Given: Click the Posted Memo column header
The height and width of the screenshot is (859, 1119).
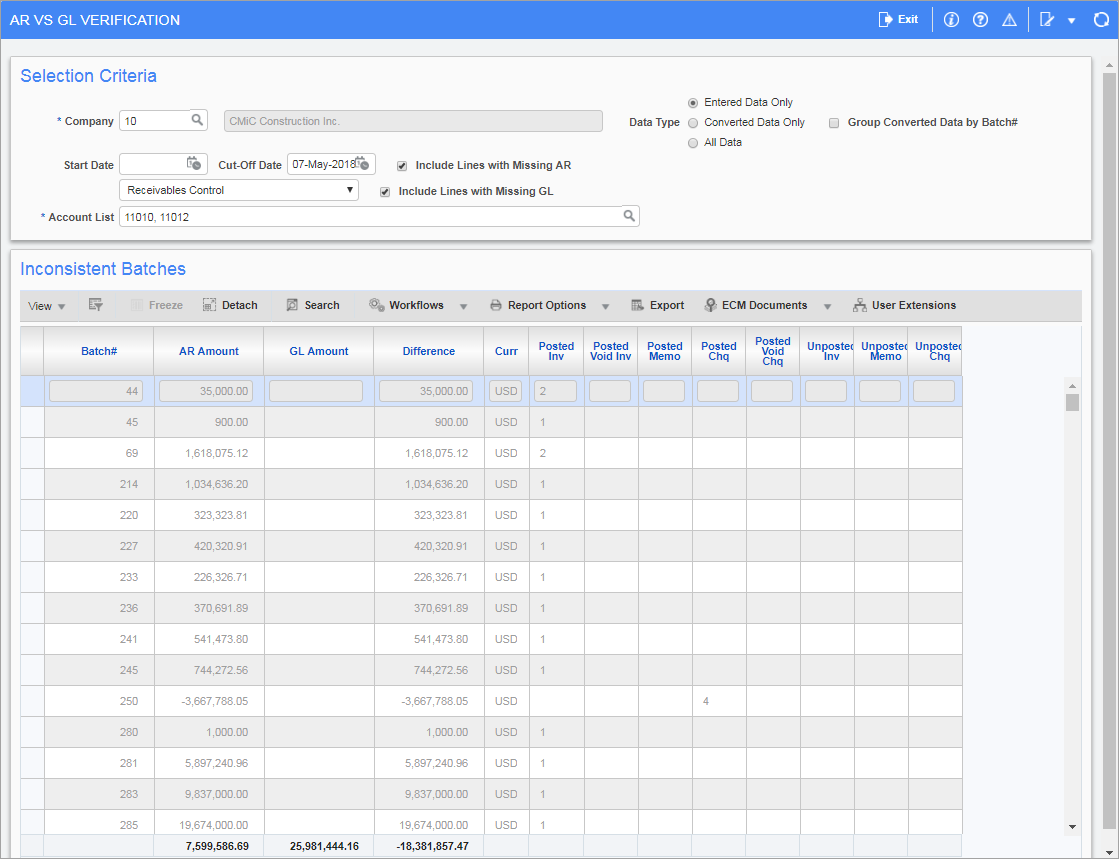Looking at the screenshot, I should coord(664,351).
